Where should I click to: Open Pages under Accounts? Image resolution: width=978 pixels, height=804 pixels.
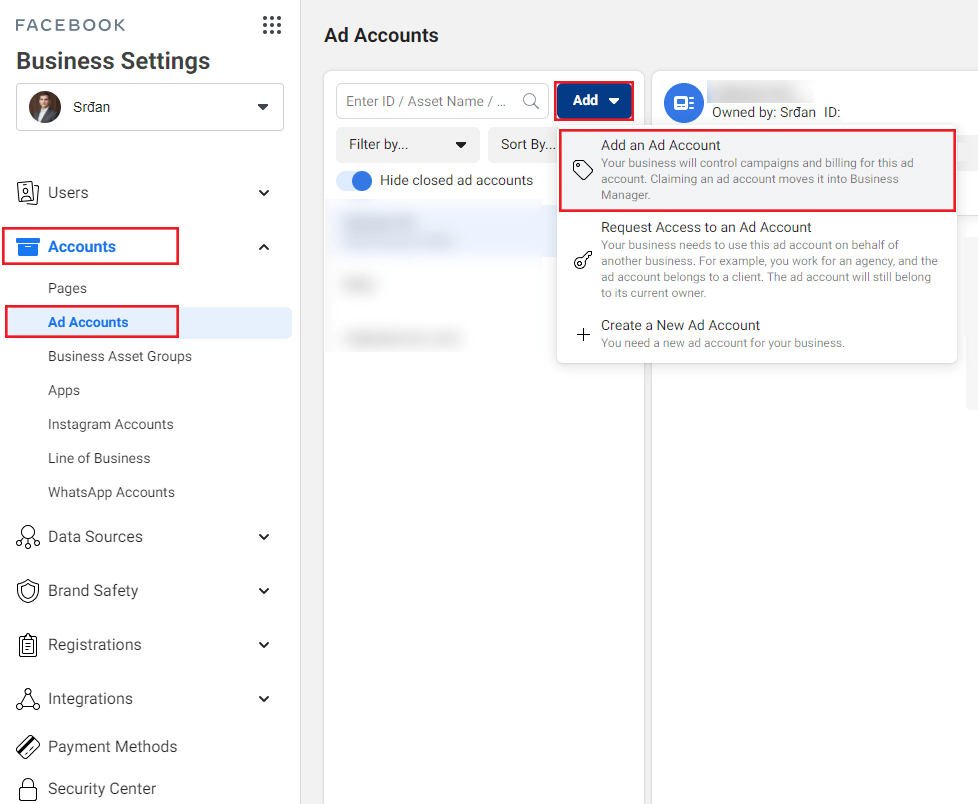(67, 289)
